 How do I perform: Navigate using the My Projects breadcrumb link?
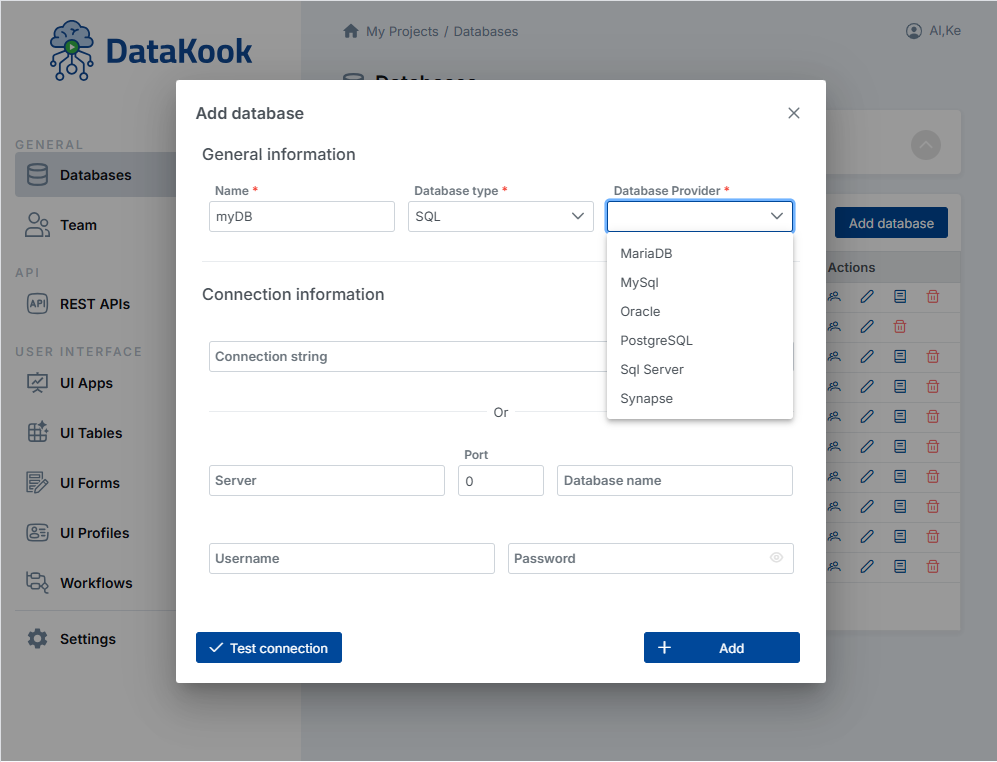(x=401, y=31)
